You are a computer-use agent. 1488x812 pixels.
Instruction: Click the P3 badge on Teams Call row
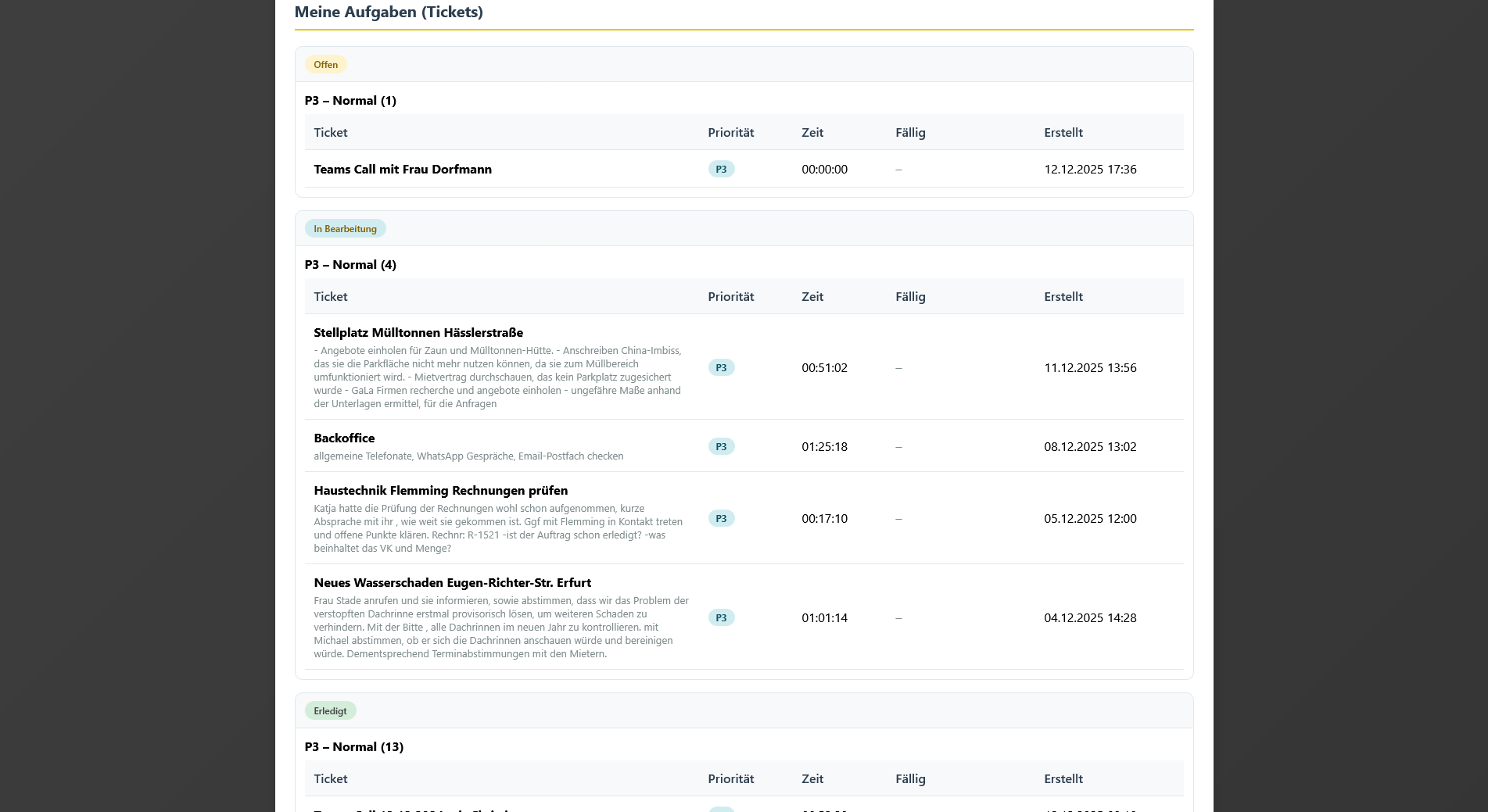coord(721,170)
